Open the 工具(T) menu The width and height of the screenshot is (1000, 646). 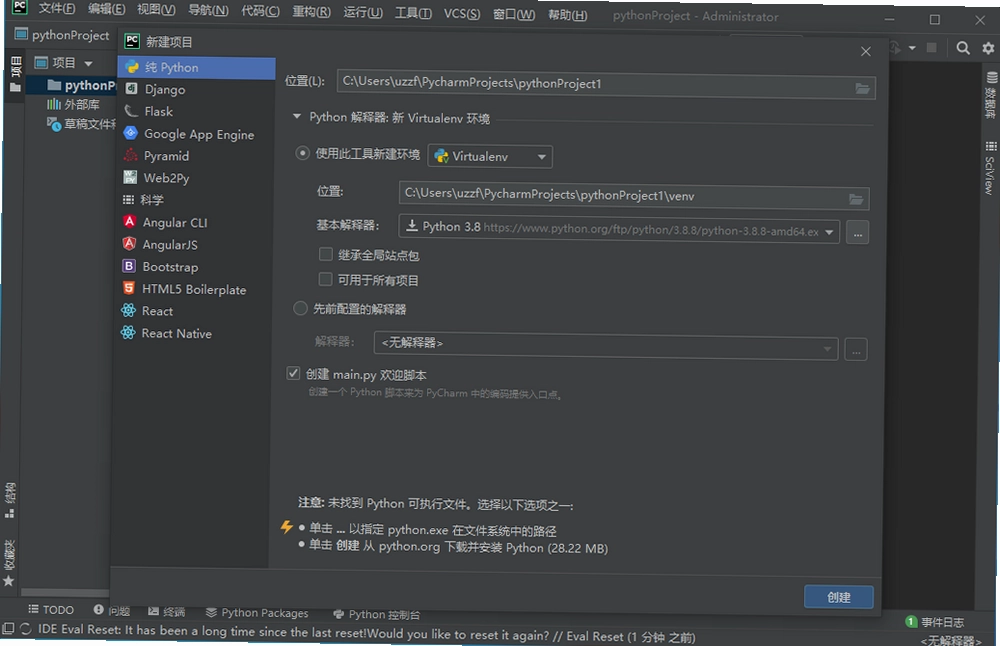pos(413,13)
